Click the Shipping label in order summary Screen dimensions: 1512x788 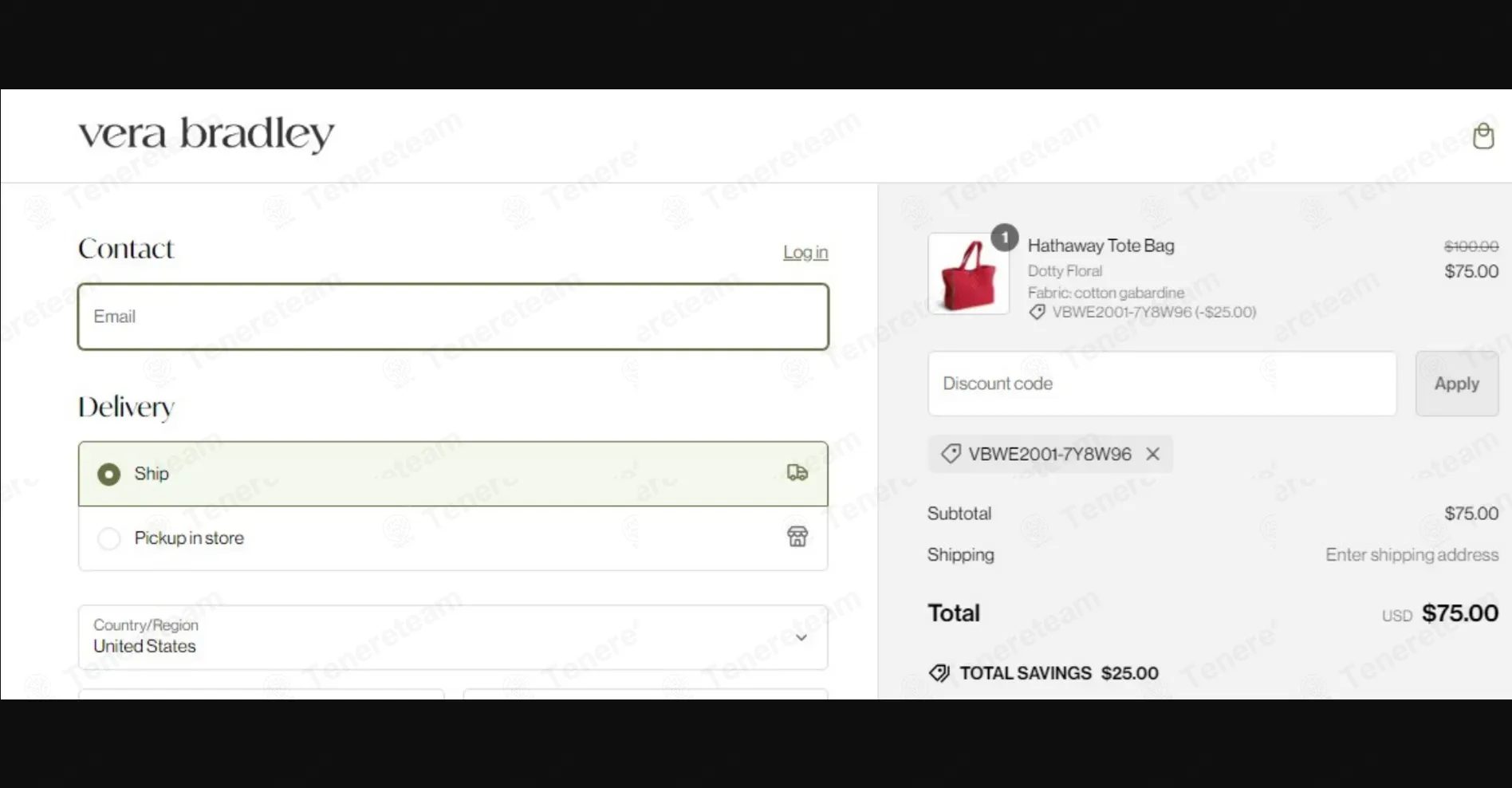pyautogui.click(x=960, y=555)
